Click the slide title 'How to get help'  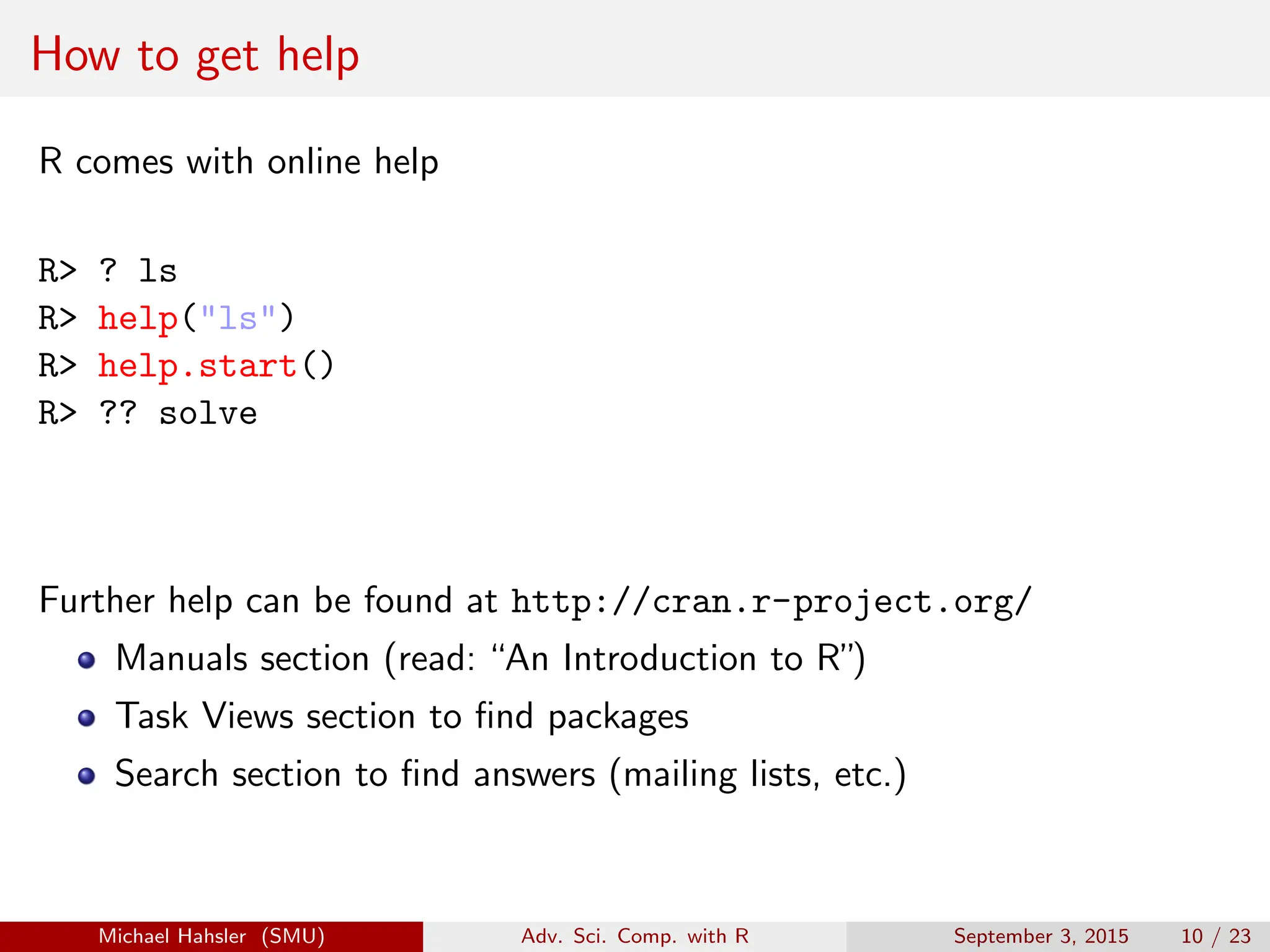coord(195,56)
